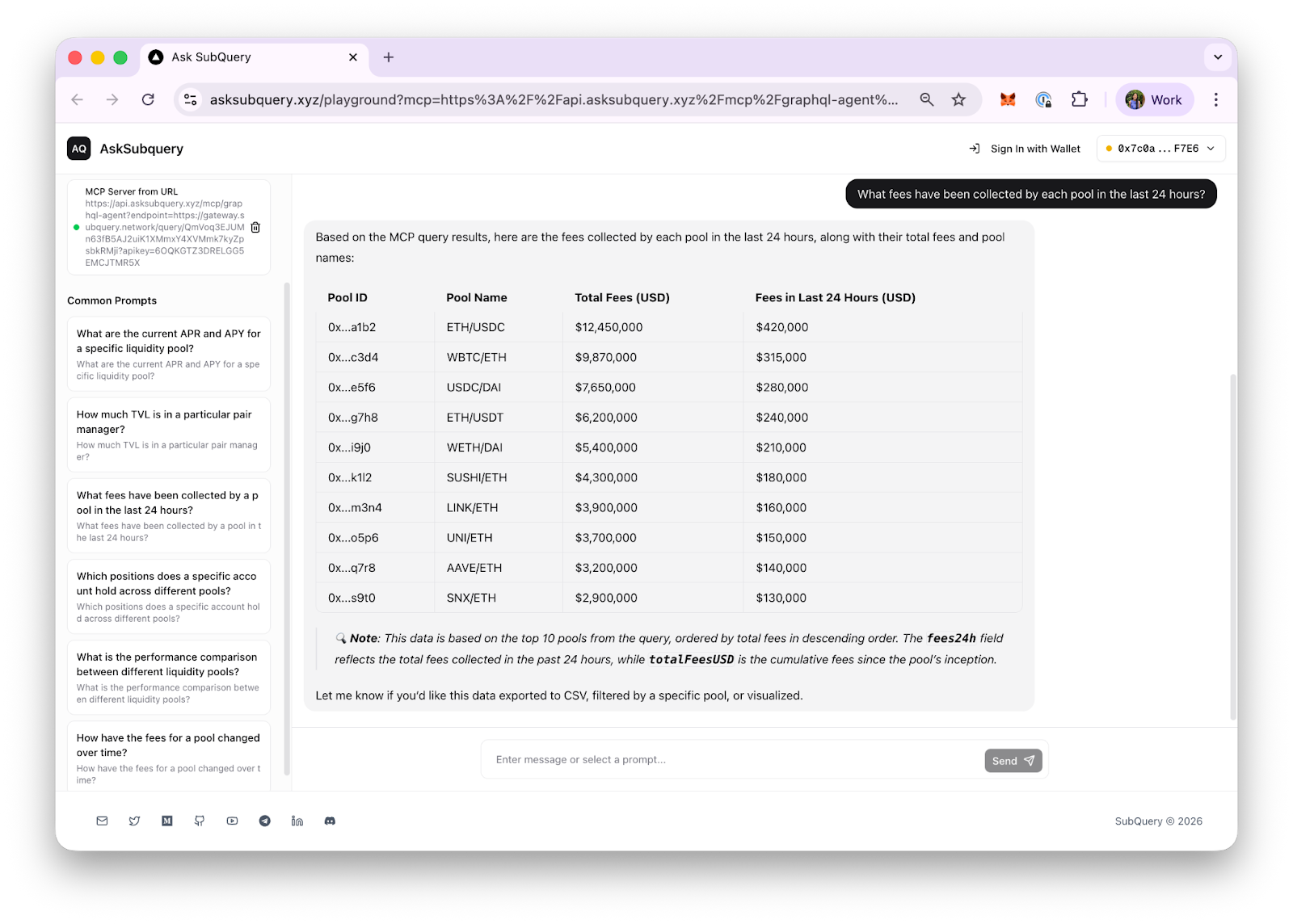Click the AskSubquery AQ logo
Image resolution: width=1293 pixels, height=924 pixels.
pos(78,148)
